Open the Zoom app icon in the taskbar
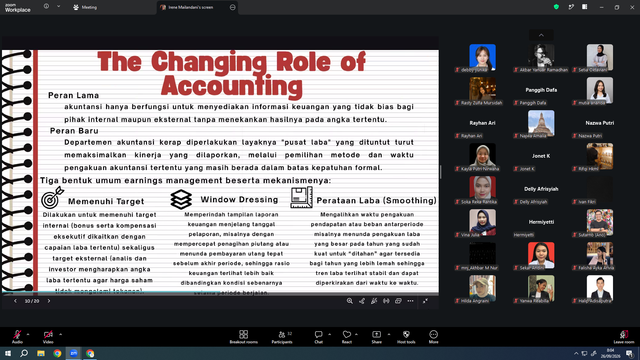 [x=74, y=353]
